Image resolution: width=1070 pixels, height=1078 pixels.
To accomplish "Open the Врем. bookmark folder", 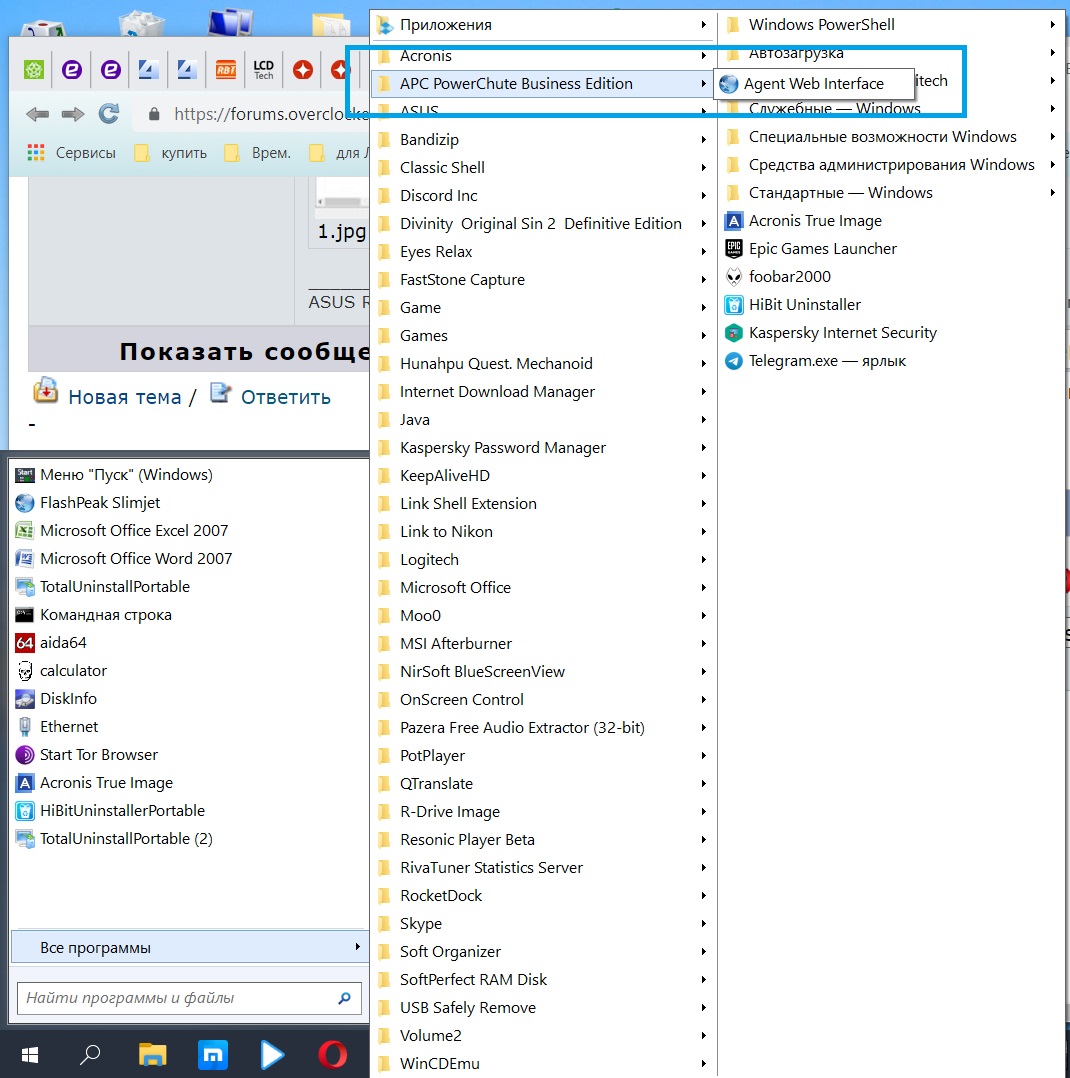I will tap(258, 153).
